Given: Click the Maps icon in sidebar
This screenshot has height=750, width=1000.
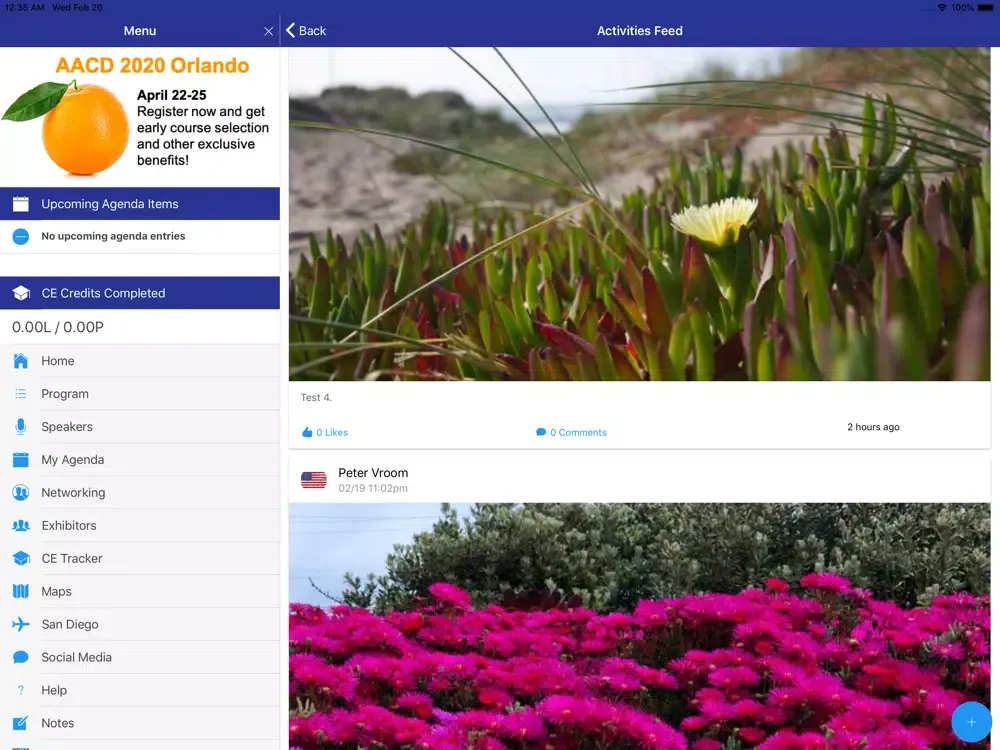Looking at the screenshot, I should (x=20, y=592).
